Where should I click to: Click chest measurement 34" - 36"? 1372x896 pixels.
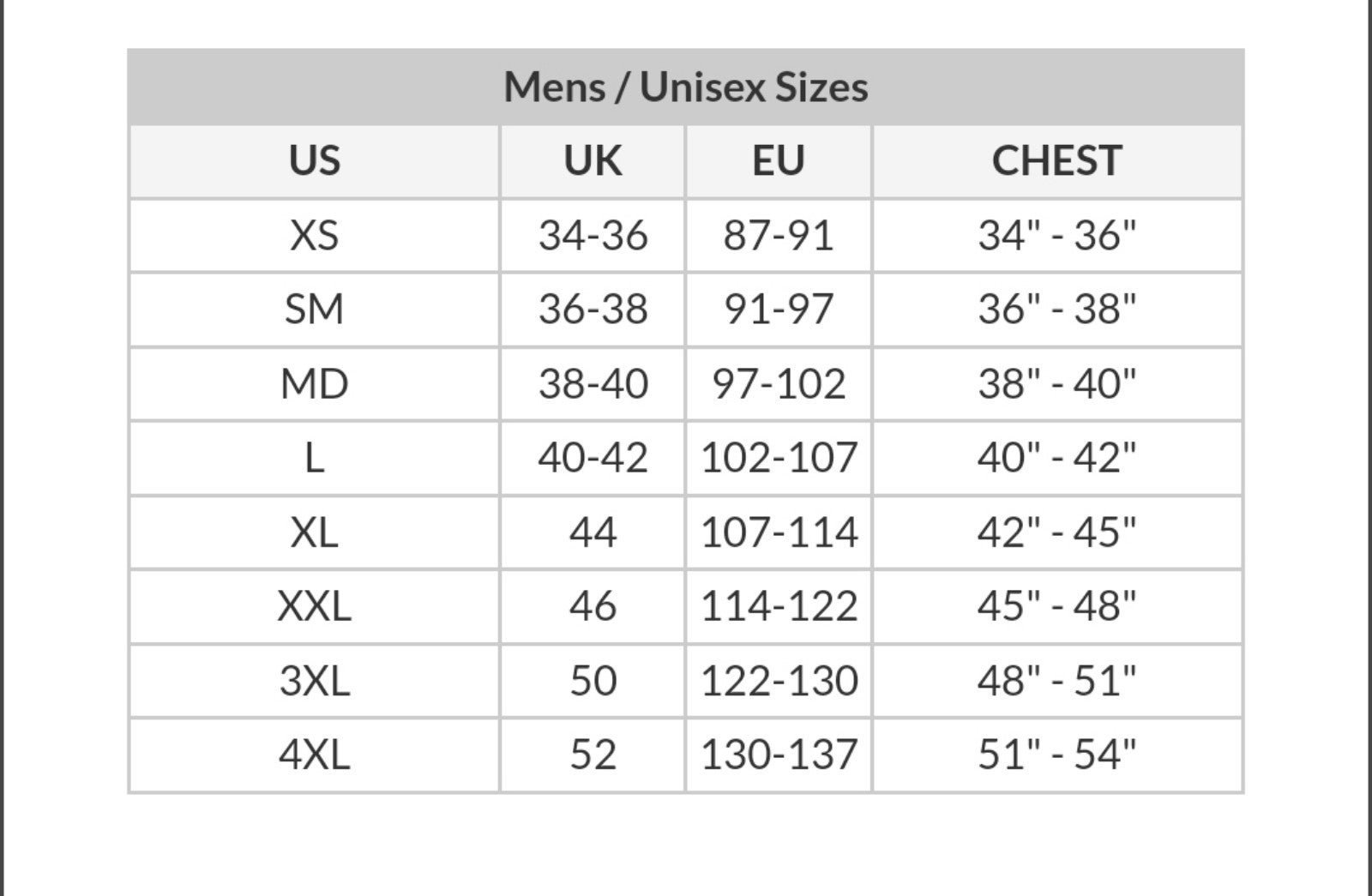pyautogui.click(x=1056, y=236)
